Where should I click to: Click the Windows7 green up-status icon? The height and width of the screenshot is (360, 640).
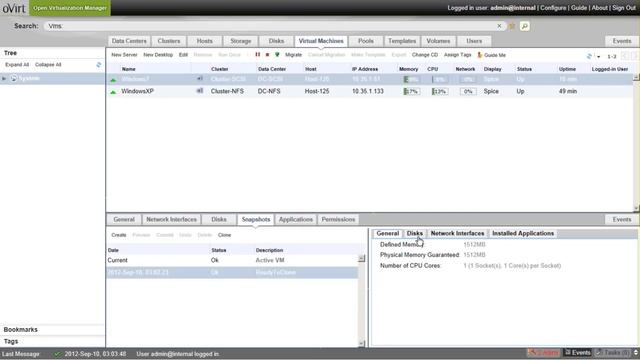pos(113,80)
